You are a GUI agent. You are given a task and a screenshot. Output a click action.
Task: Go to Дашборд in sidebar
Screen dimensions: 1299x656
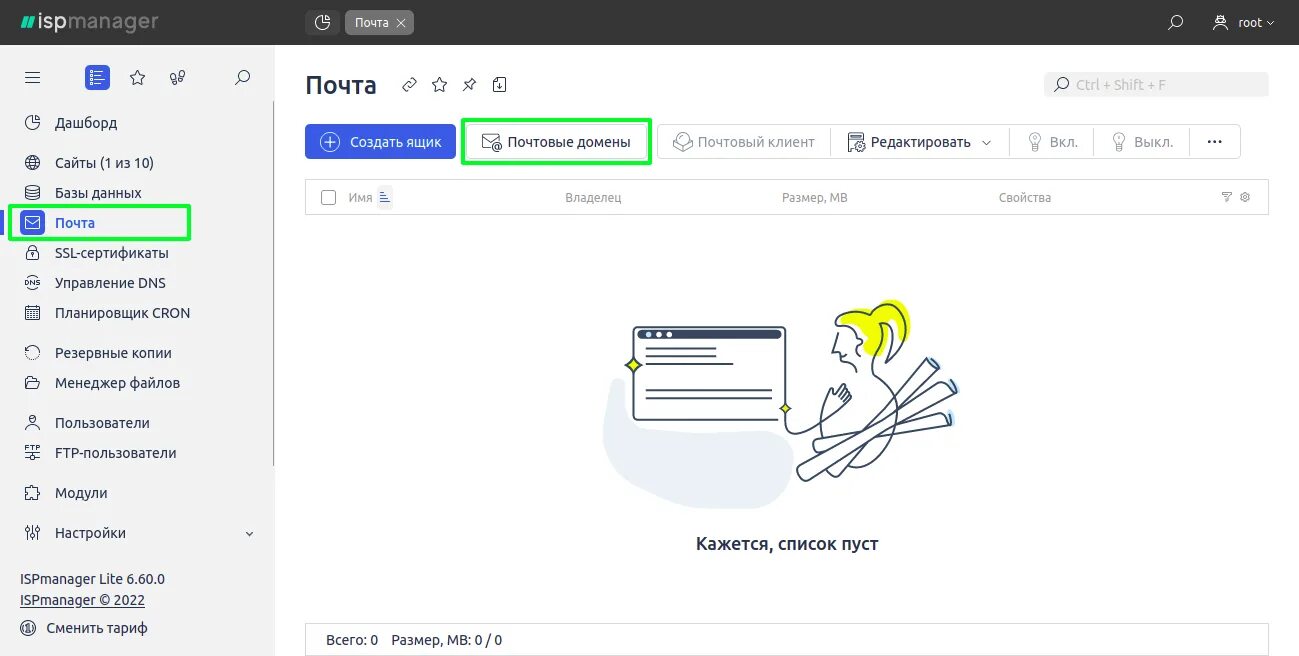[x=86, y=123]
